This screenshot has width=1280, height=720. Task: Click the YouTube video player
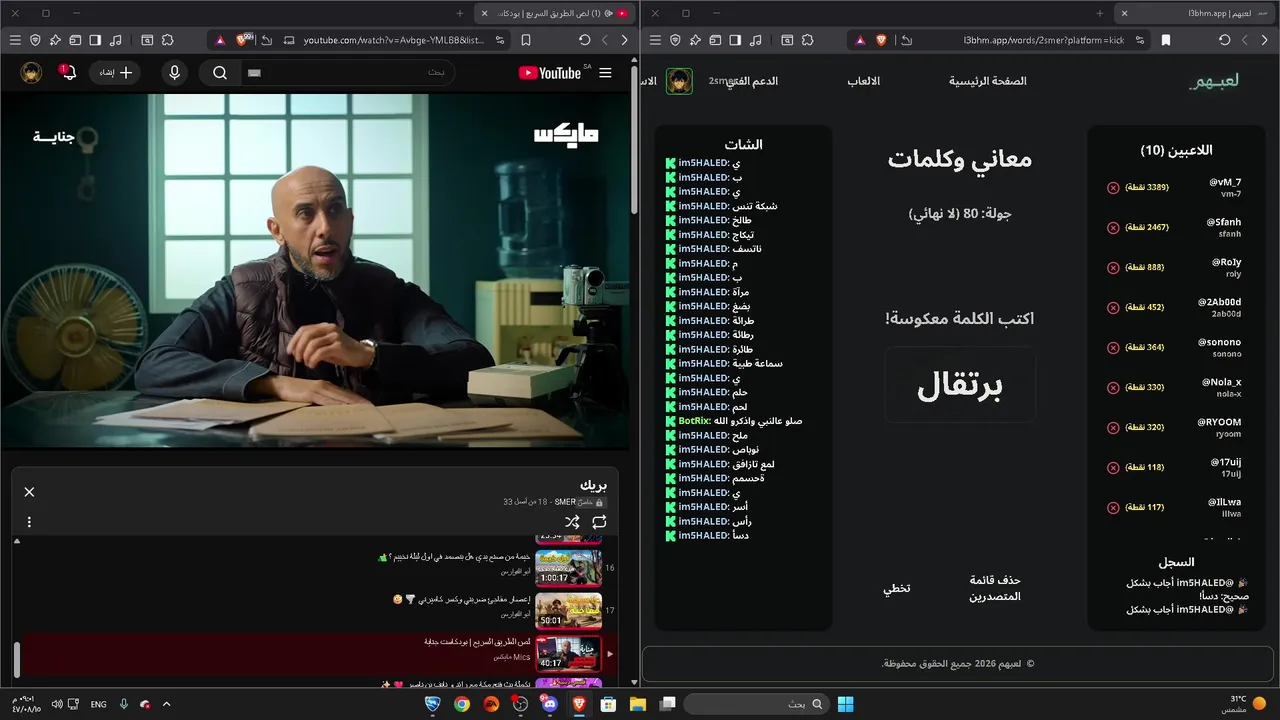[x=316, y=271]
